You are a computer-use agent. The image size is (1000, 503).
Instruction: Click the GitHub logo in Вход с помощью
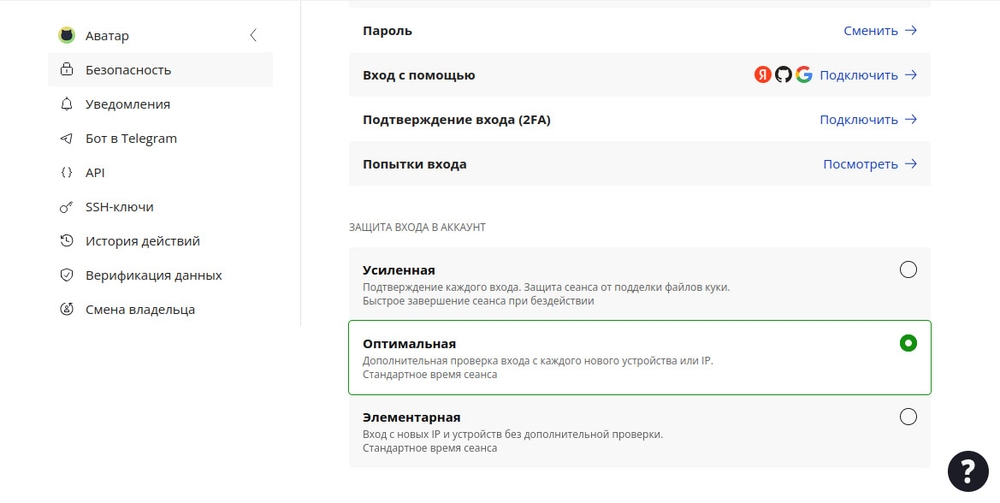click(783, 75)
